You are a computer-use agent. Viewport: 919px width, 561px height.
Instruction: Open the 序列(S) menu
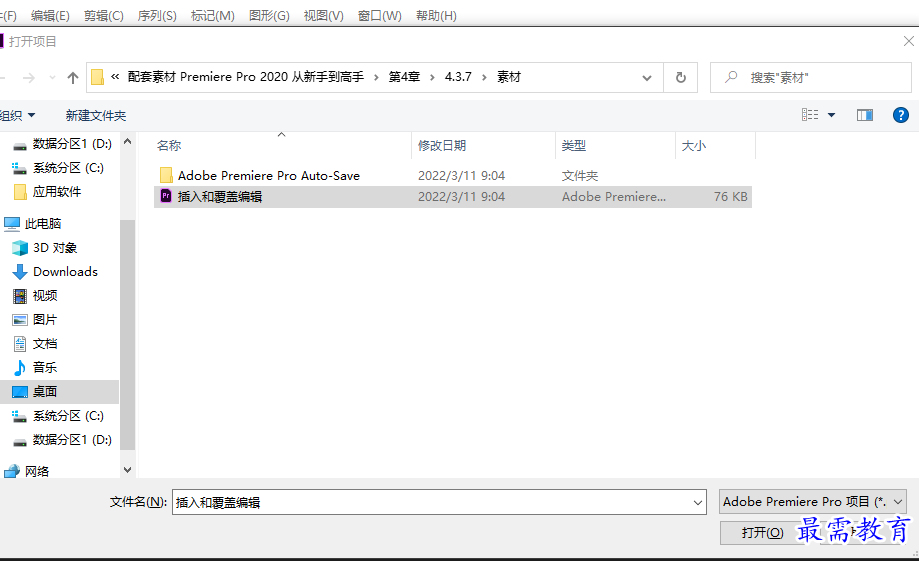157,16
